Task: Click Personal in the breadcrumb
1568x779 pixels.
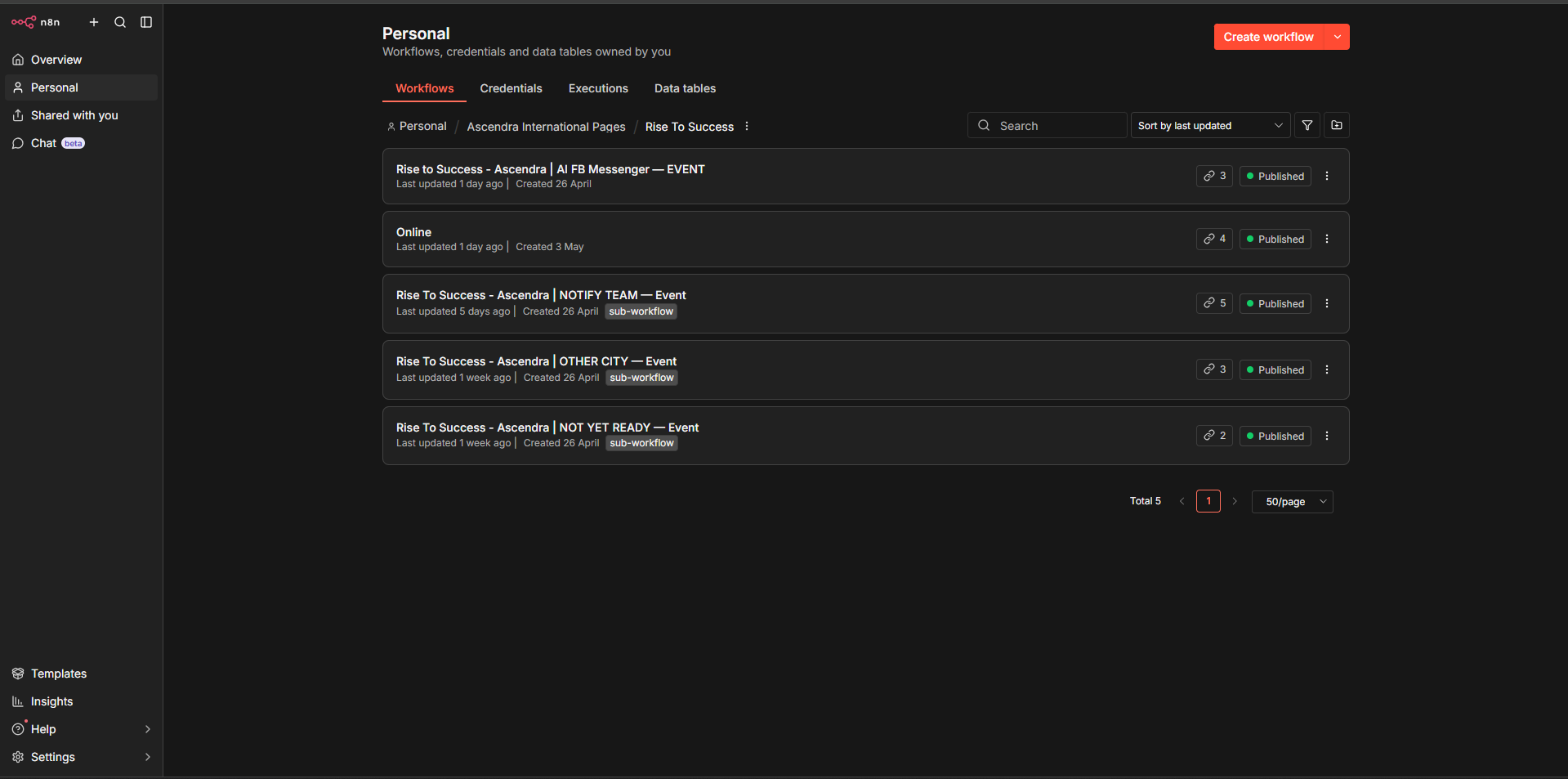Action: coord(417,127)
